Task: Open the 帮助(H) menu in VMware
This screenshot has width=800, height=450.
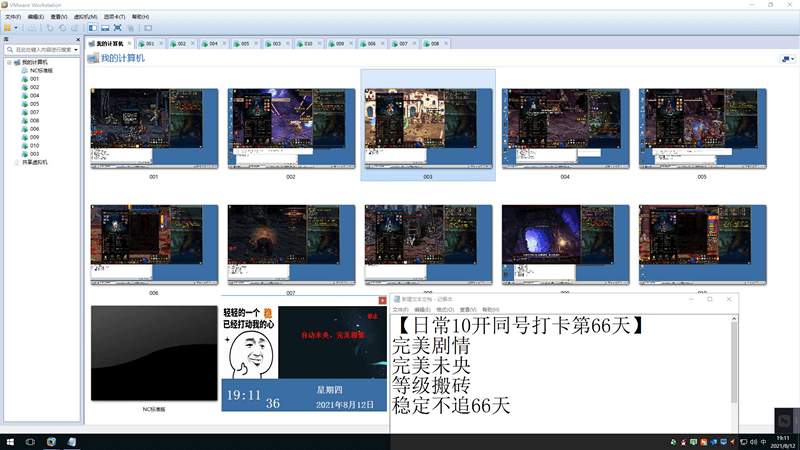Action: (140, 17)
